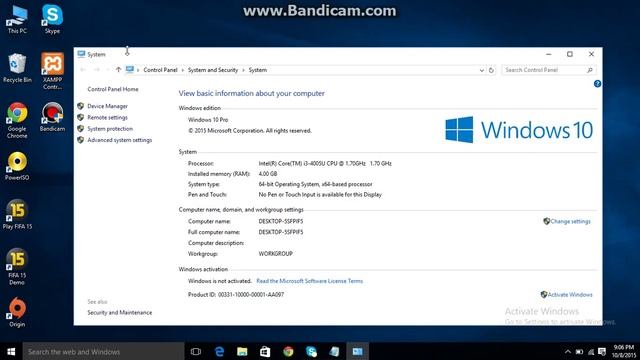The image size is (640, 360).
Task: Expand the address bar history dropdown
Action: click(482, 70)
